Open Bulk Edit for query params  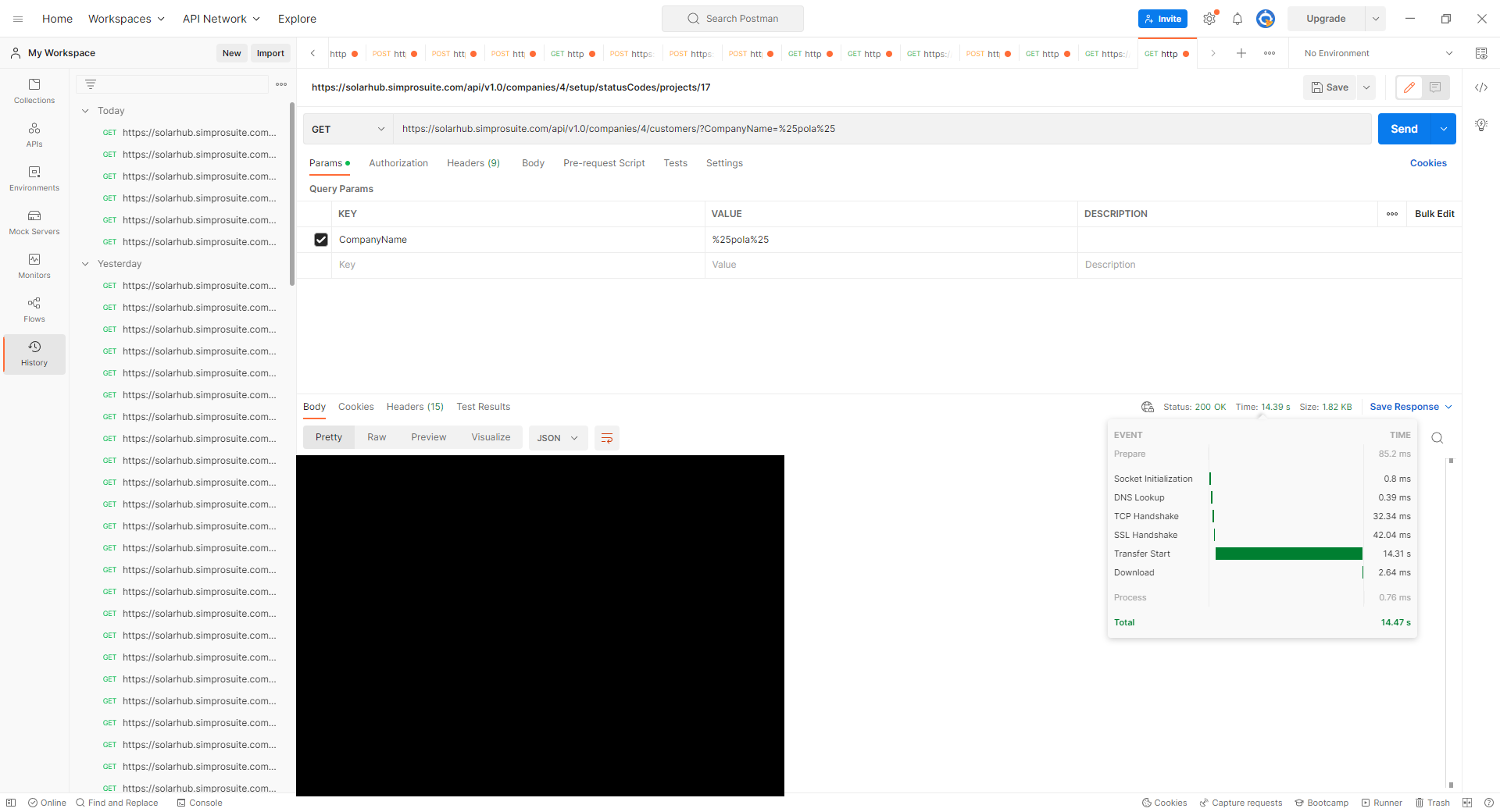1434,214
